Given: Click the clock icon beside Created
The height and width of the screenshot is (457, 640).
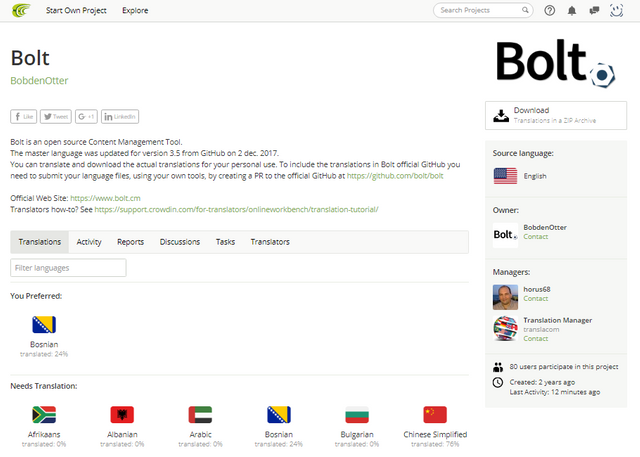Looking at the screenshot, I should tap(498, 382).
